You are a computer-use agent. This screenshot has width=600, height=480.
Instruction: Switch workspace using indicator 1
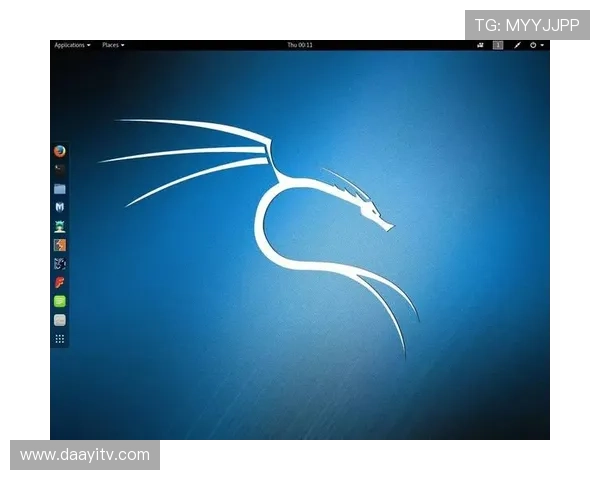point(498,45)
